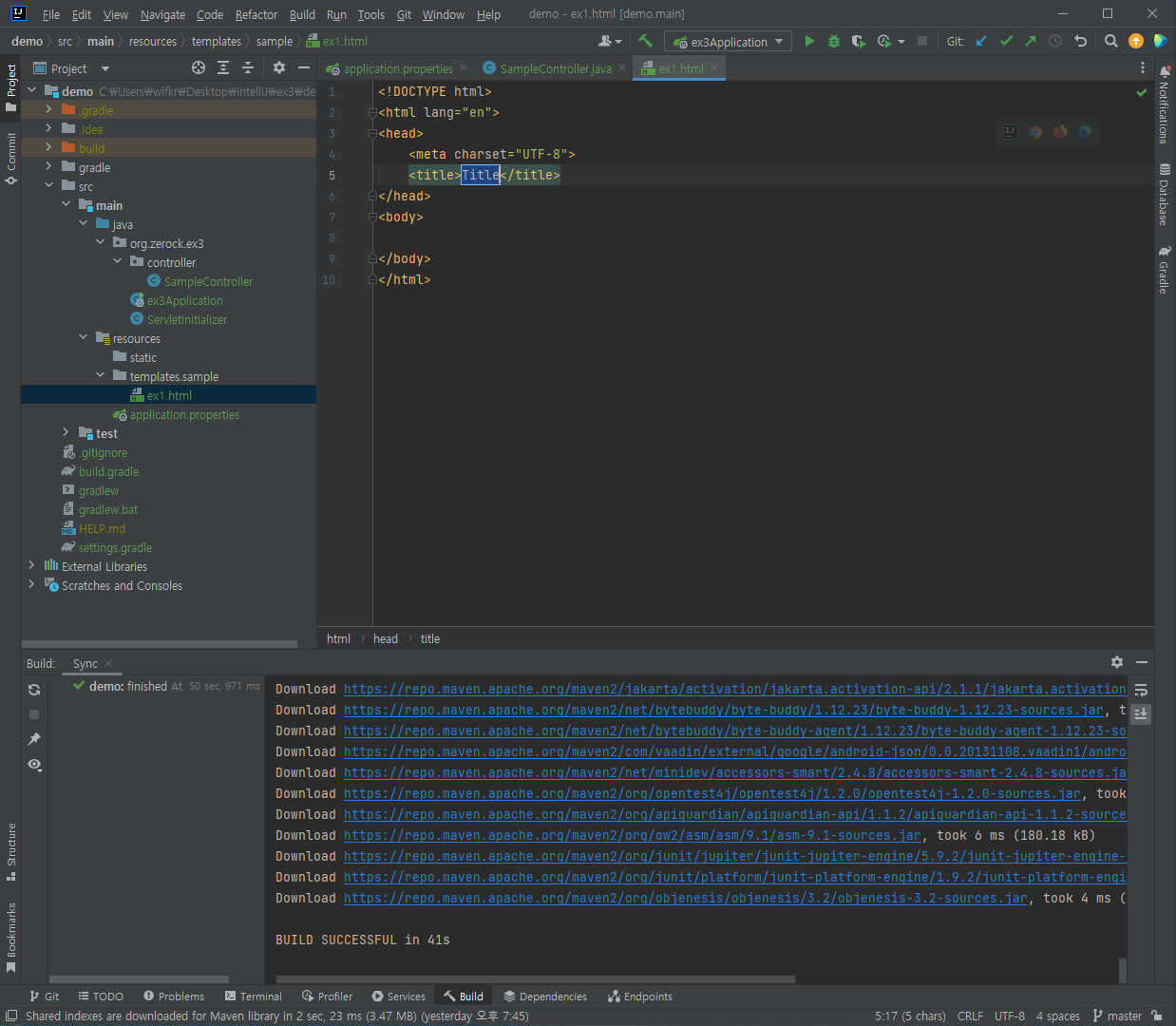The width and height of the screenshot is (1176, 1026).
Task: Open the Terminal tool window
Action: pyautogui.click(x=254, y=996)
